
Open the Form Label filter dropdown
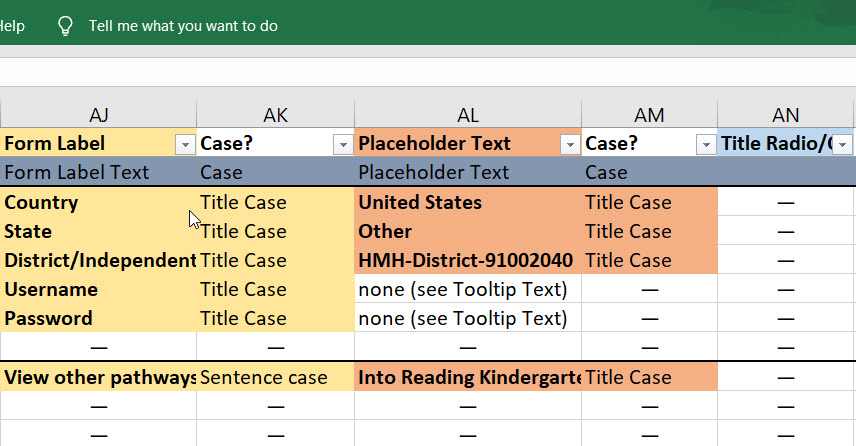[184, 145]
